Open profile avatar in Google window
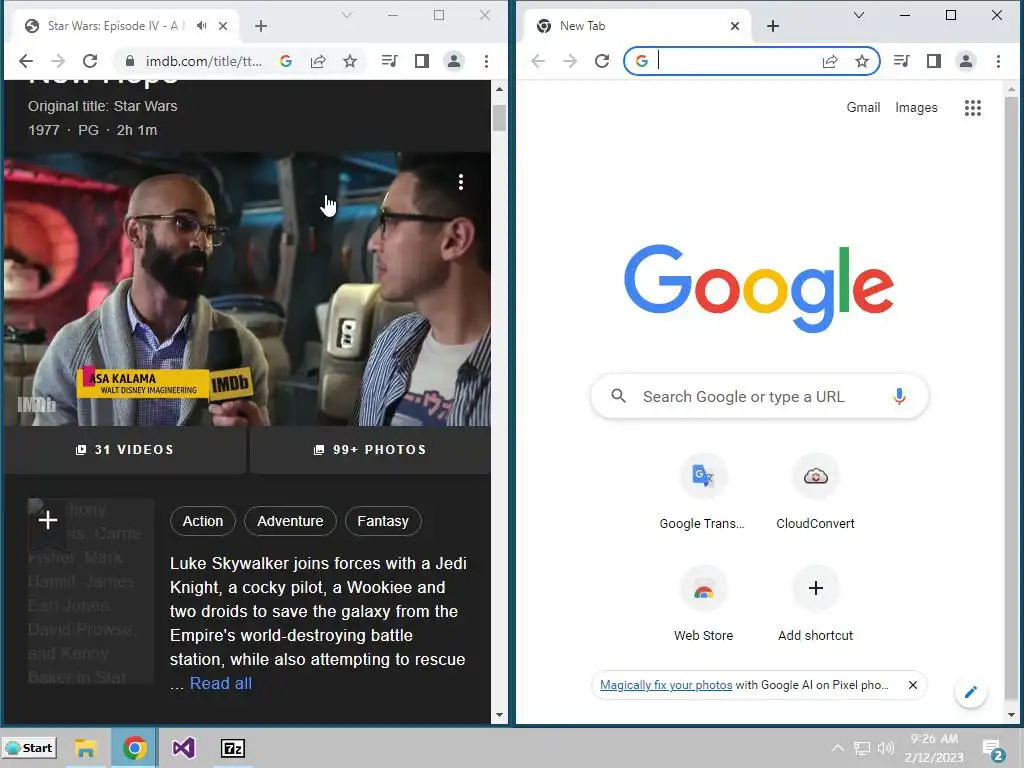Image resolution: width=1024 pixels, height=768 pixels. point(965,61)
